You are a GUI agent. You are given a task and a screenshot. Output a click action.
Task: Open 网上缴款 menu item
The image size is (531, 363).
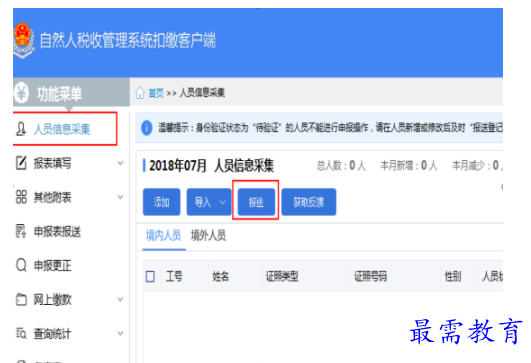69,300
